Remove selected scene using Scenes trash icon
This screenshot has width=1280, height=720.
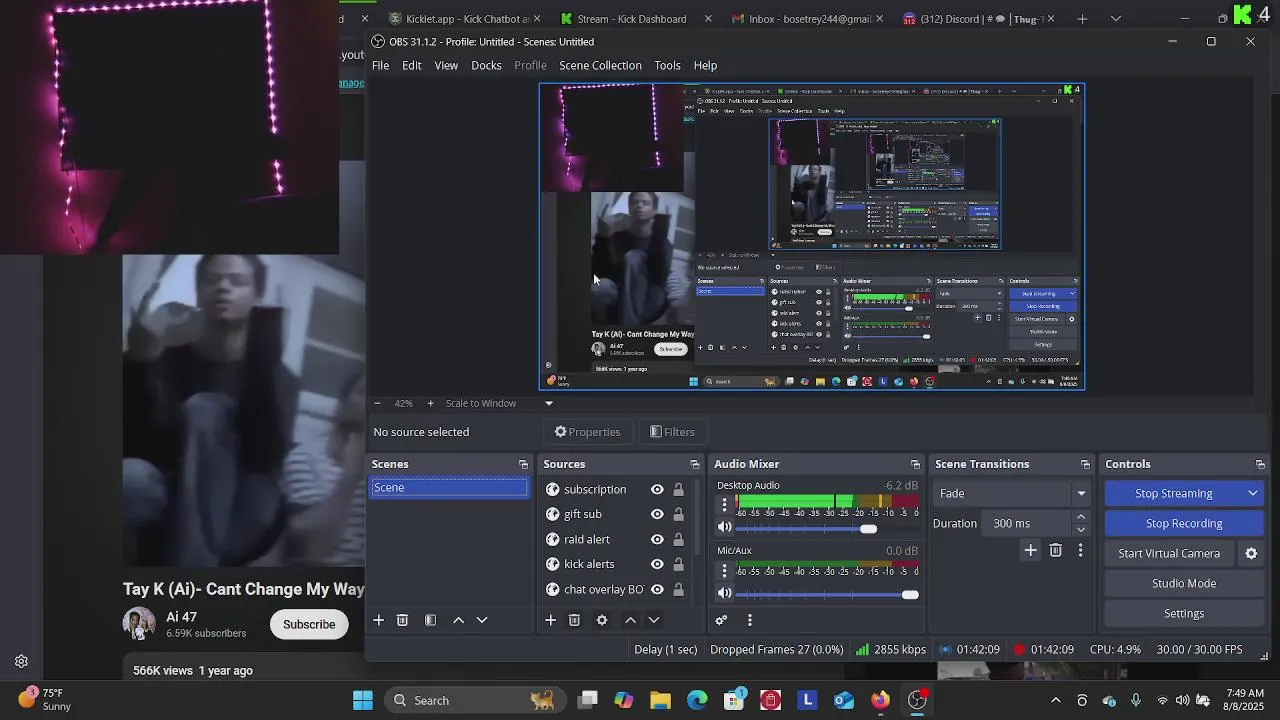402,620
